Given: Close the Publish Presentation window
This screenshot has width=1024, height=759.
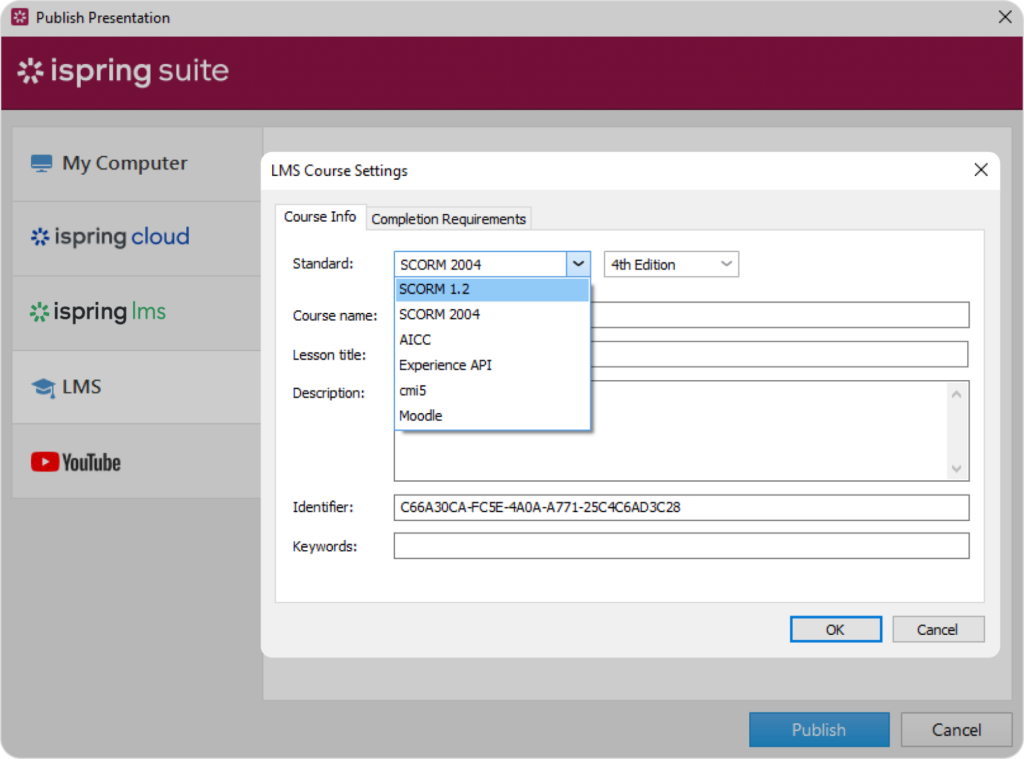Looking at the screenshot, I should point(1005,17).
